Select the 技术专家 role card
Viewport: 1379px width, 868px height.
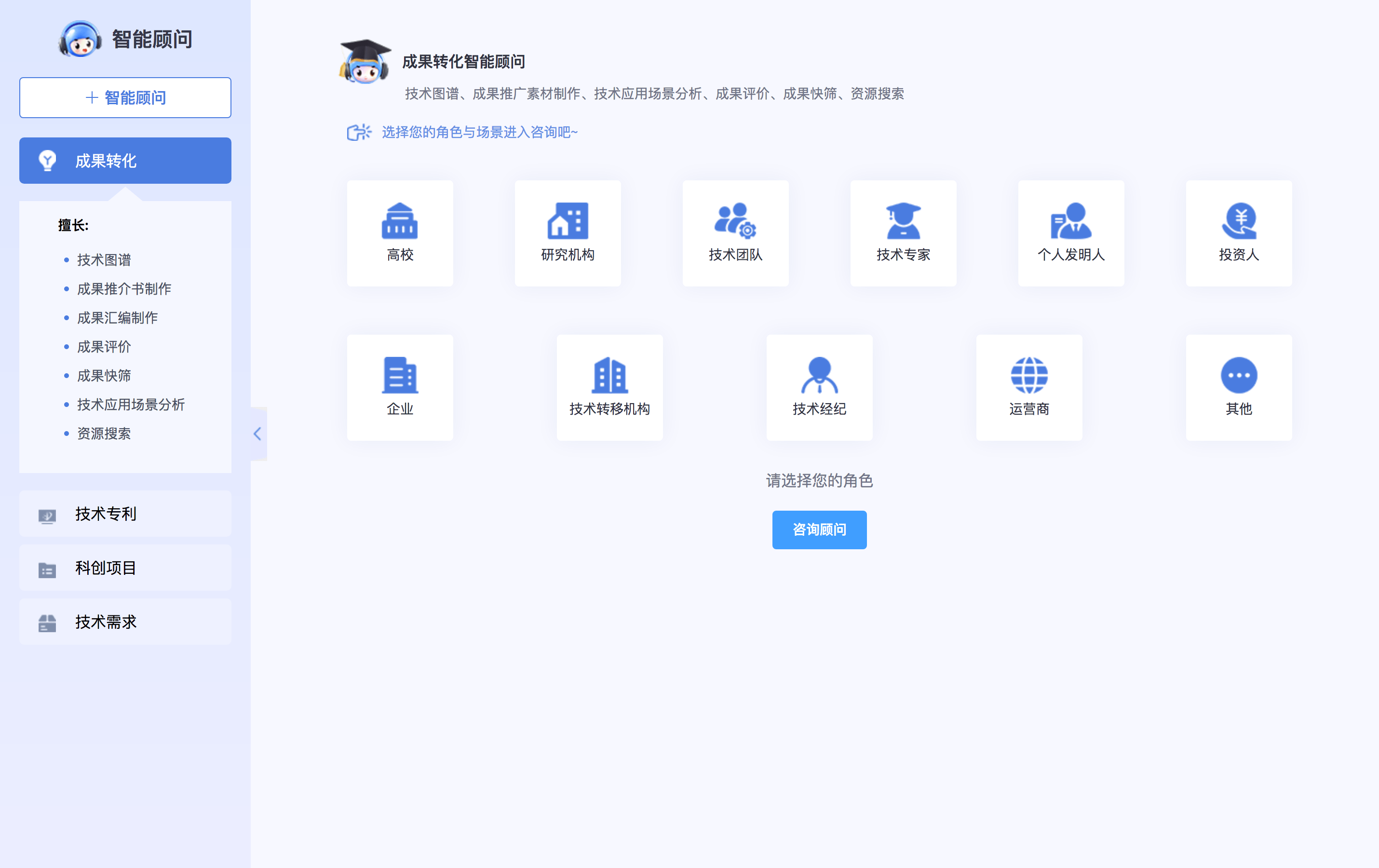point(903,233)
